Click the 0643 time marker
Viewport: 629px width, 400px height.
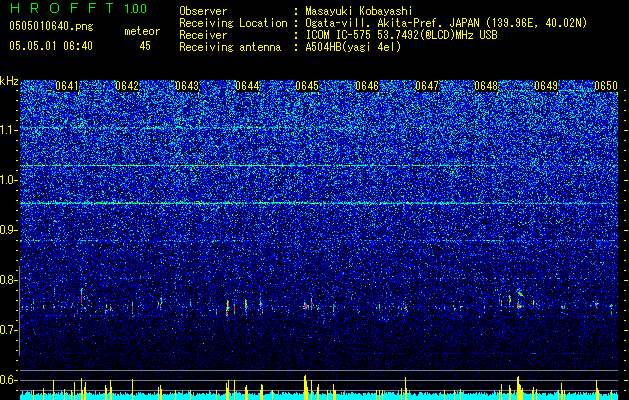click(x=187, y=86)
